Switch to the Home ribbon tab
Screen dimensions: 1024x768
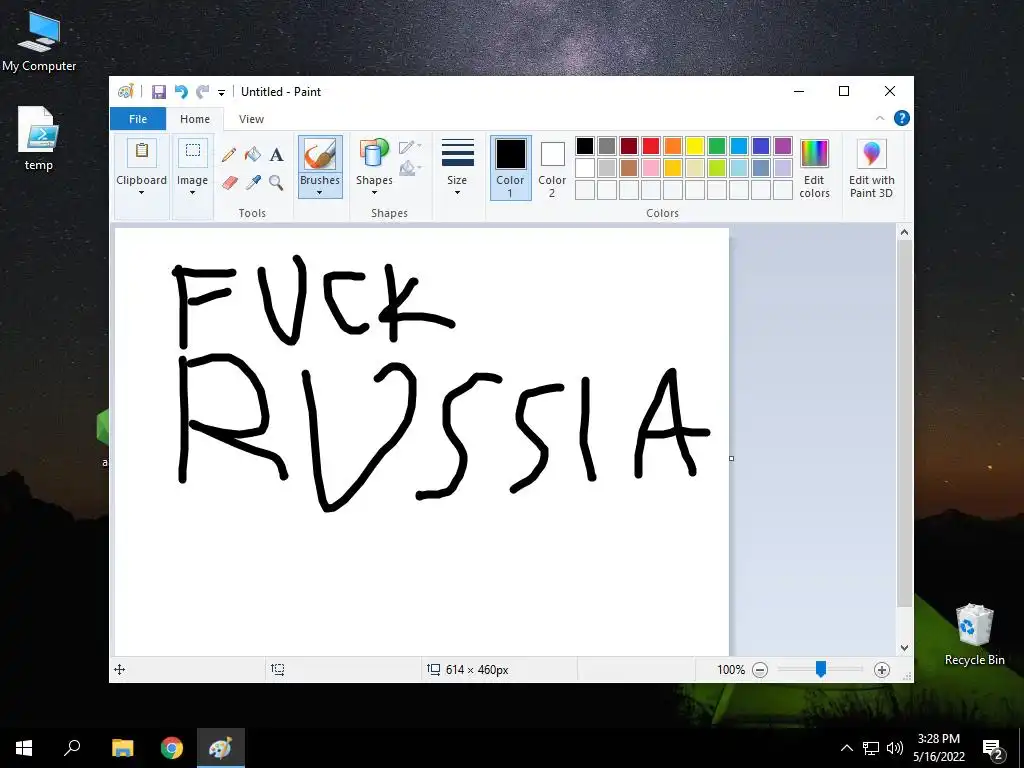pos(195,119)
